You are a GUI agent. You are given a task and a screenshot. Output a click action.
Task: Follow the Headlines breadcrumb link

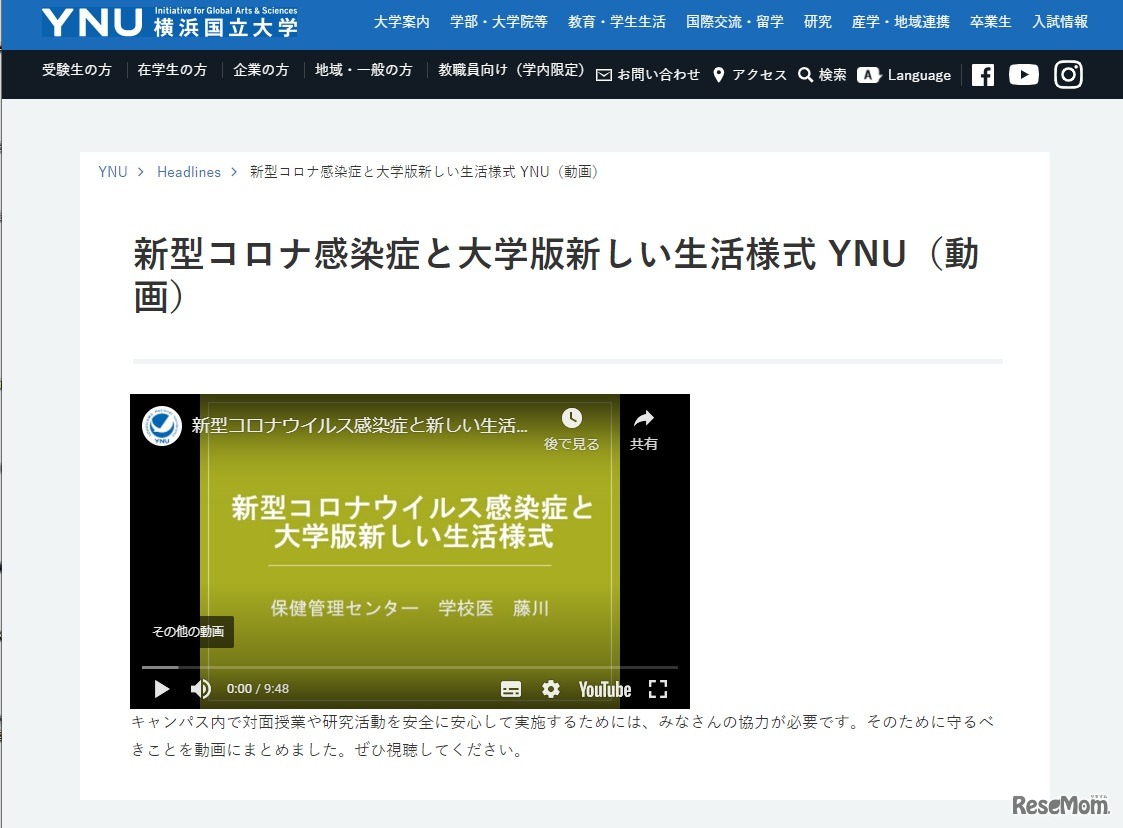(x=189, y=171)
